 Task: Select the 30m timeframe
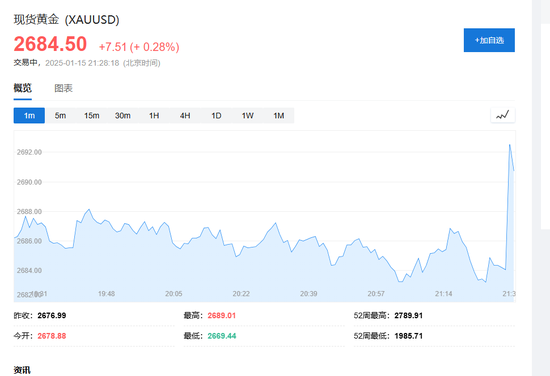[x=123, y=115]
